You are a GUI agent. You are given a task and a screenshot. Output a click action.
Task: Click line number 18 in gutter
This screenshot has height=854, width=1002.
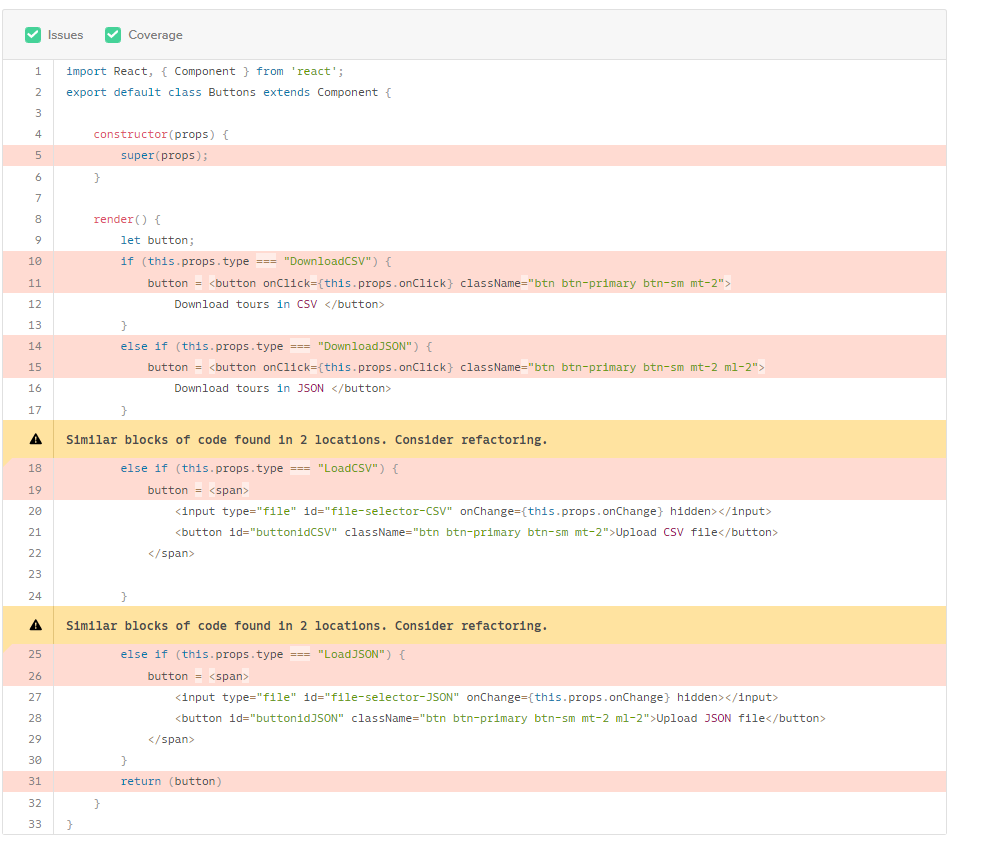tap(35, 468)
